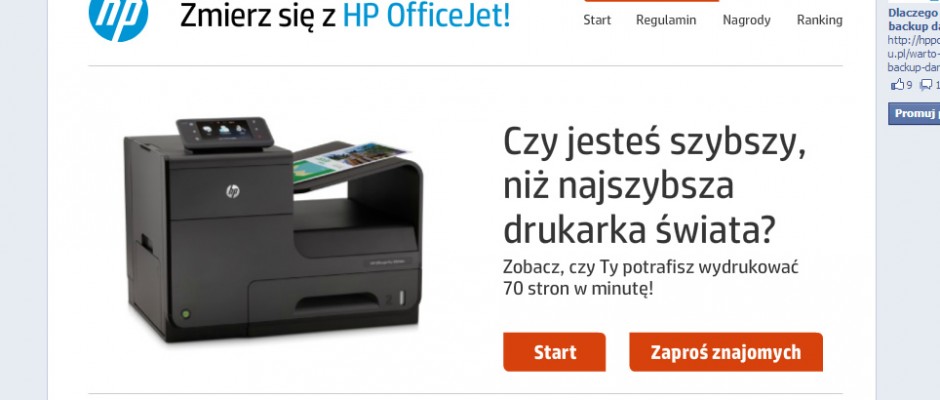Click the "70 stron w minutę!" subtext
This screenshot has height=400, width=940.
578,288
